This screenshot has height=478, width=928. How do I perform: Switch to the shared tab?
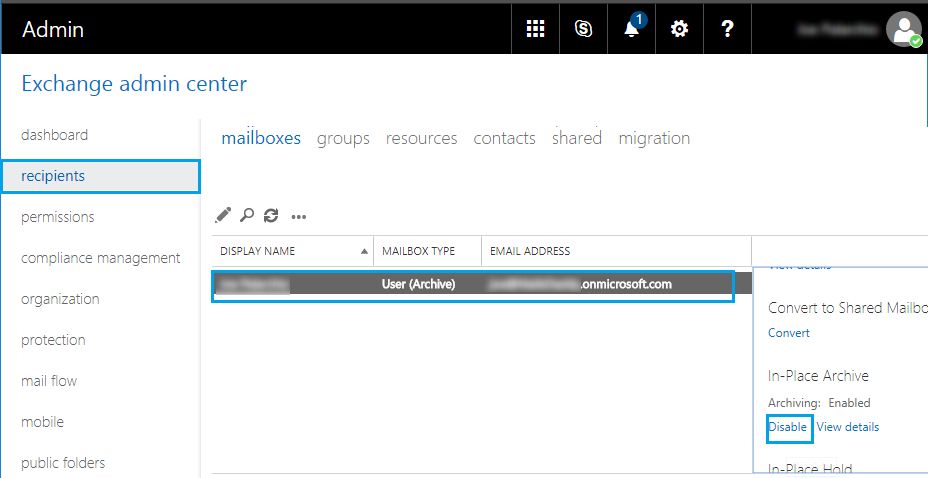576,138
